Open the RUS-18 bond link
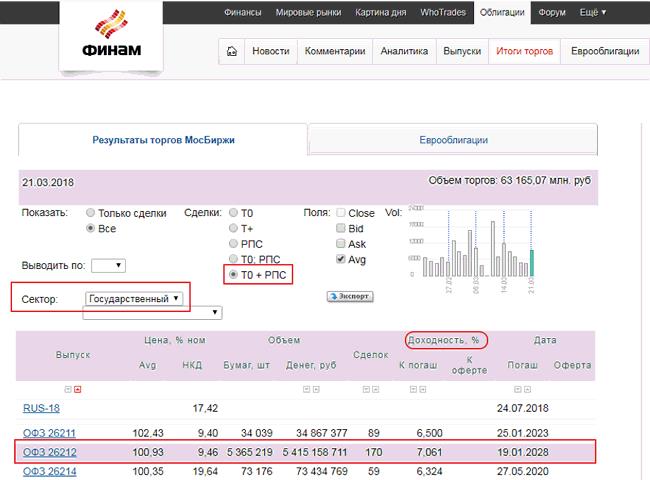 tap(41, 408)
